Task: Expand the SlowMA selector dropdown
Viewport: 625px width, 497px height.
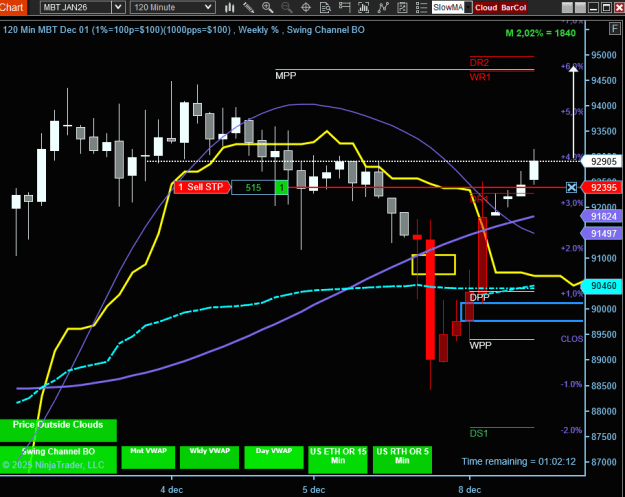Action: click(468, 7)
